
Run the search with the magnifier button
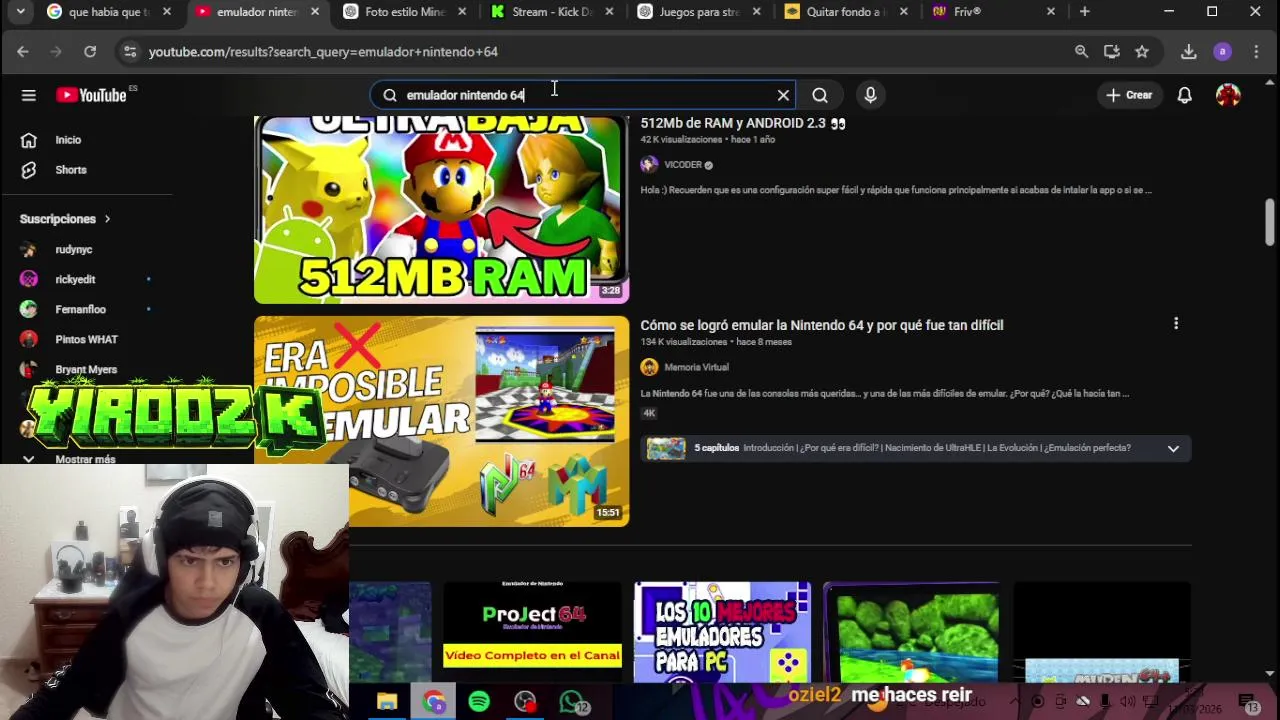point(820,95)
